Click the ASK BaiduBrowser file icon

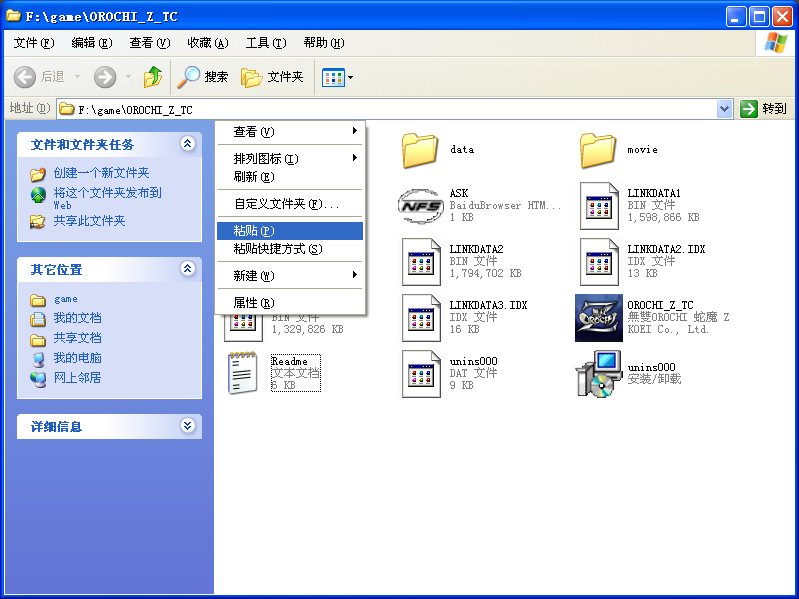[x=421, y=205]
